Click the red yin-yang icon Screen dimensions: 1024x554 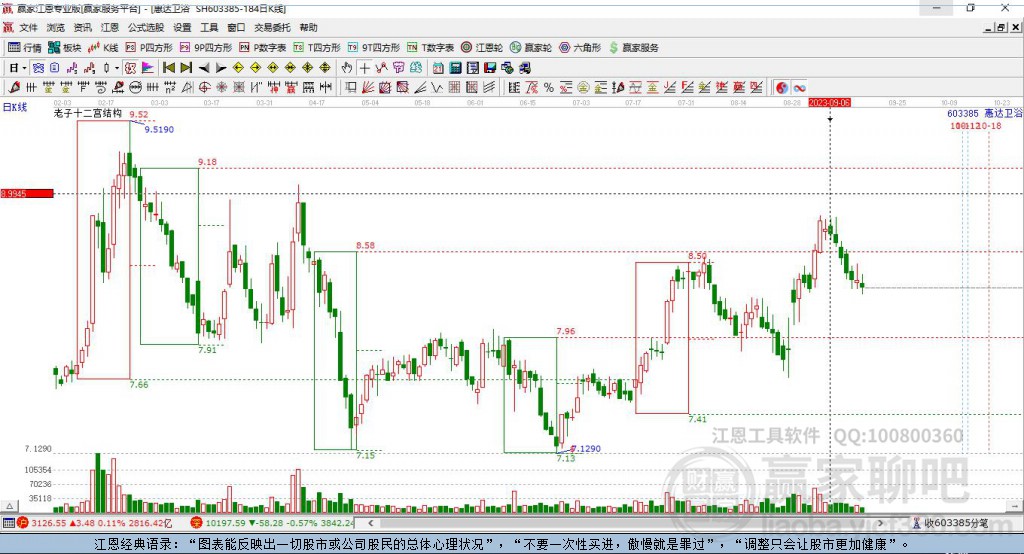tap(782, 87)
